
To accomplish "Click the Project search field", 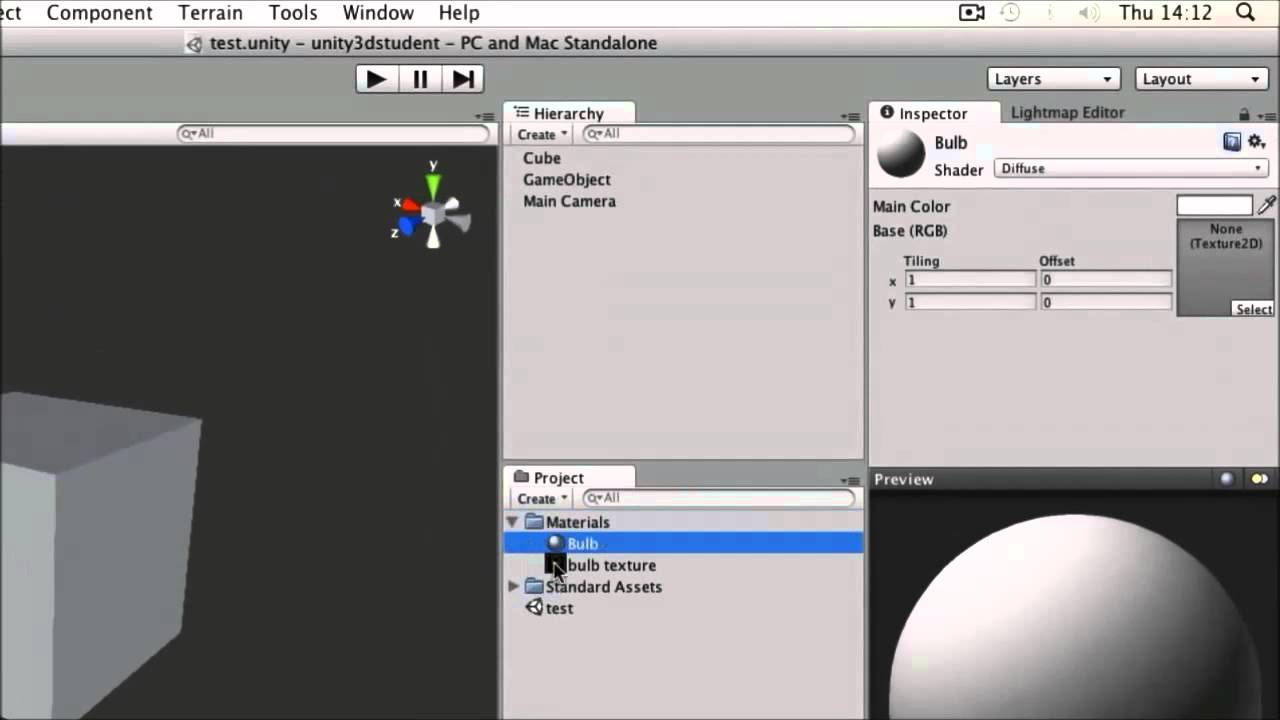I will coord(719,498).
